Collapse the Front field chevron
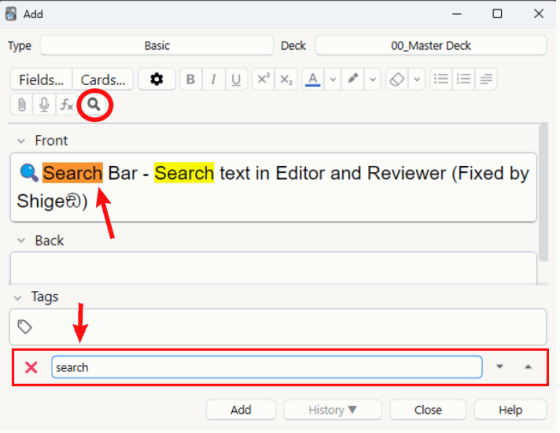Image resolution: width=560 pixels, height=433 pixels. click(21, 141)
